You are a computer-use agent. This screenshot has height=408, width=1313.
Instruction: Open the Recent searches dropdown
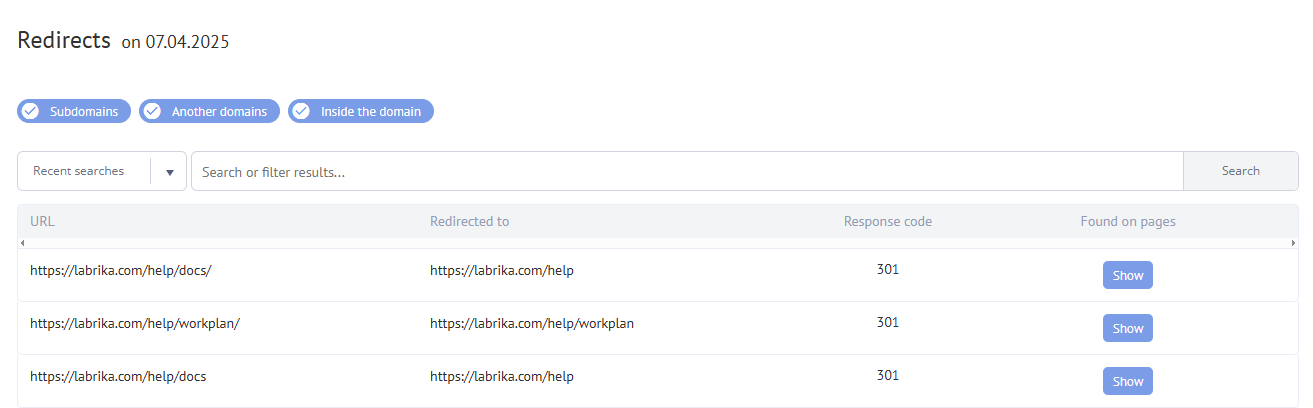[x=79, y=171]
